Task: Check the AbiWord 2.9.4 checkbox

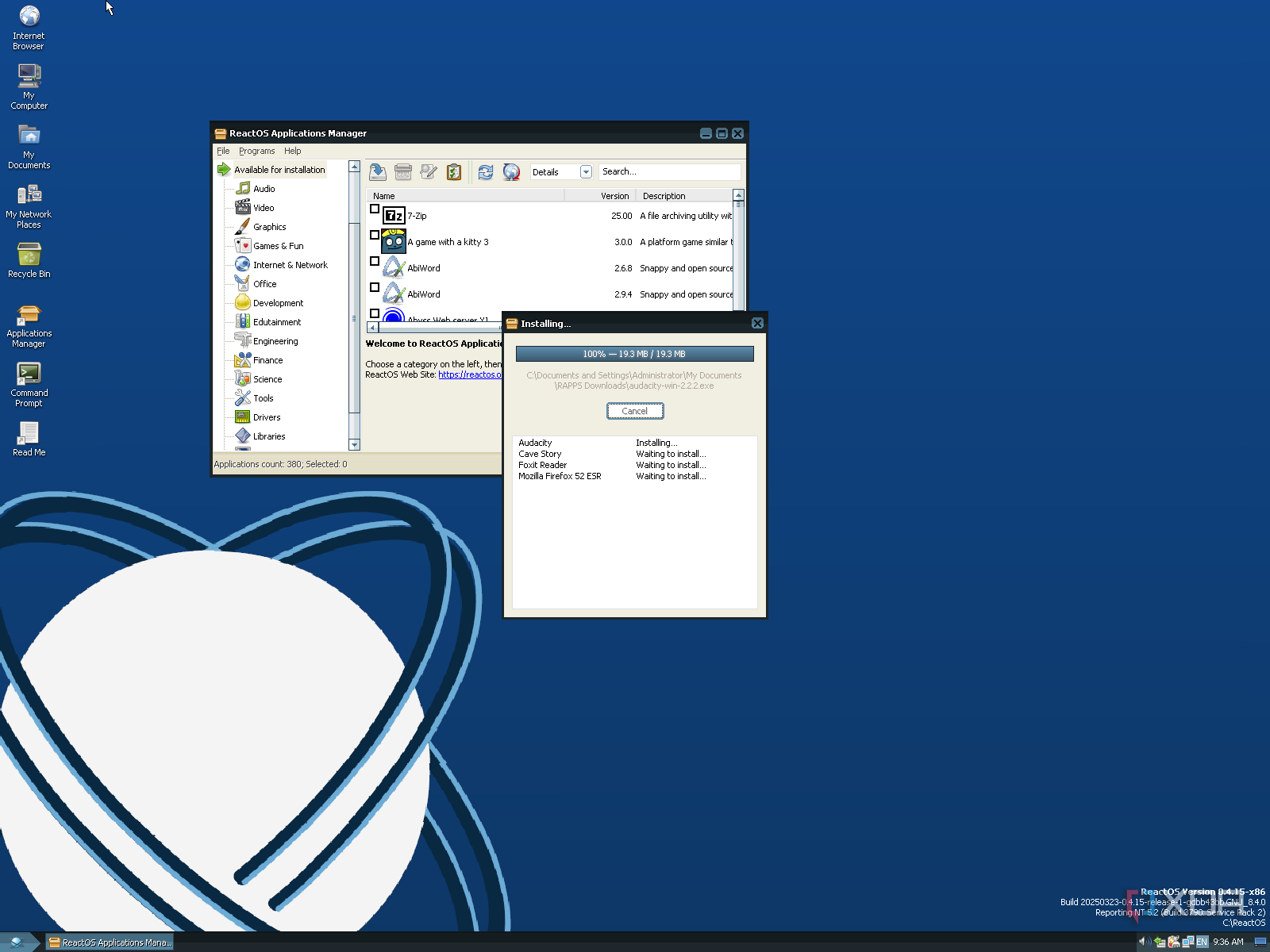Action: (x=375, y=288)
